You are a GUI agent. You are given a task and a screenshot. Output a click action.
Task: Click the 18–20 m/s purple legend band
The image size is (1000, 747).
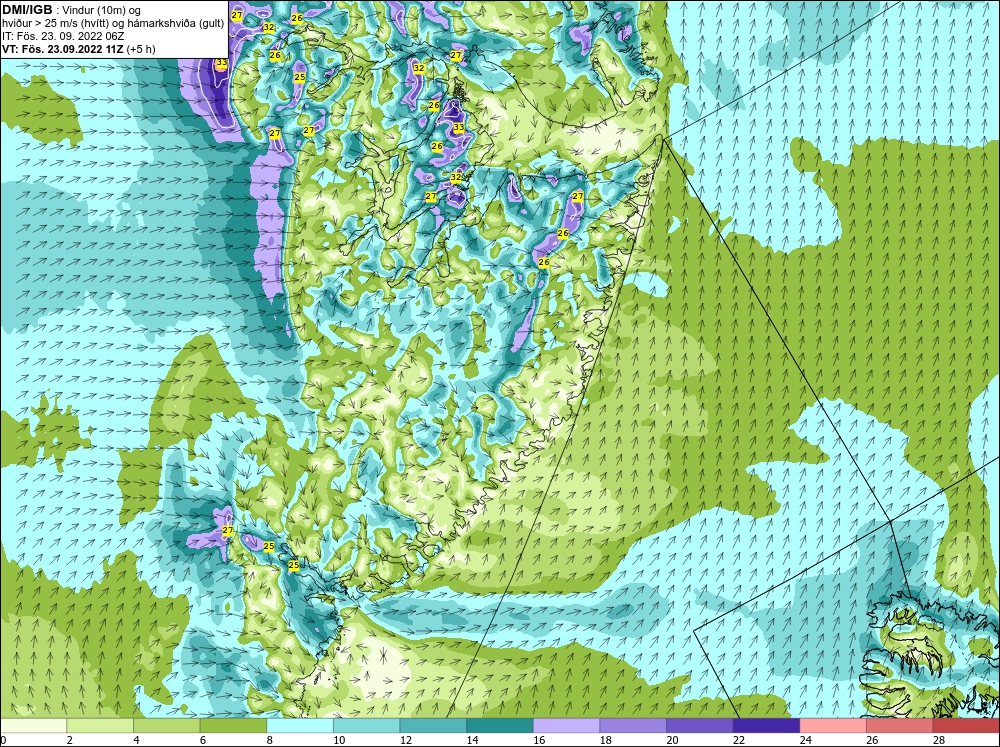tap(633, 726)
